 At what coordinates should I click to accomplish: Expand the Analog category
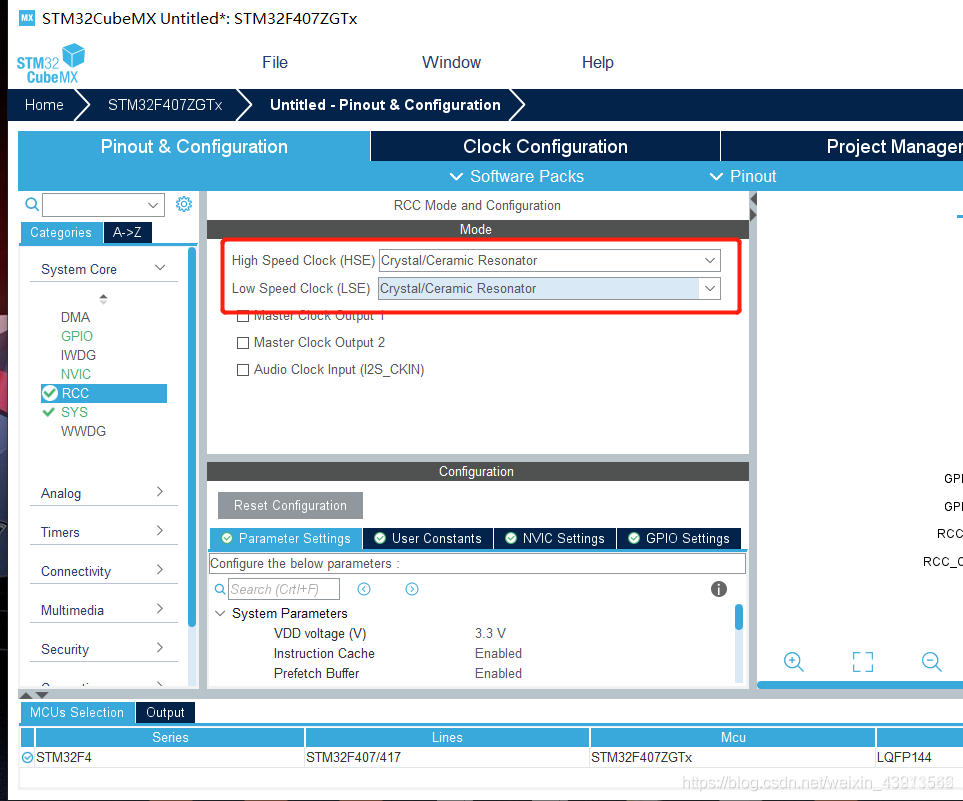pos(160,491)
